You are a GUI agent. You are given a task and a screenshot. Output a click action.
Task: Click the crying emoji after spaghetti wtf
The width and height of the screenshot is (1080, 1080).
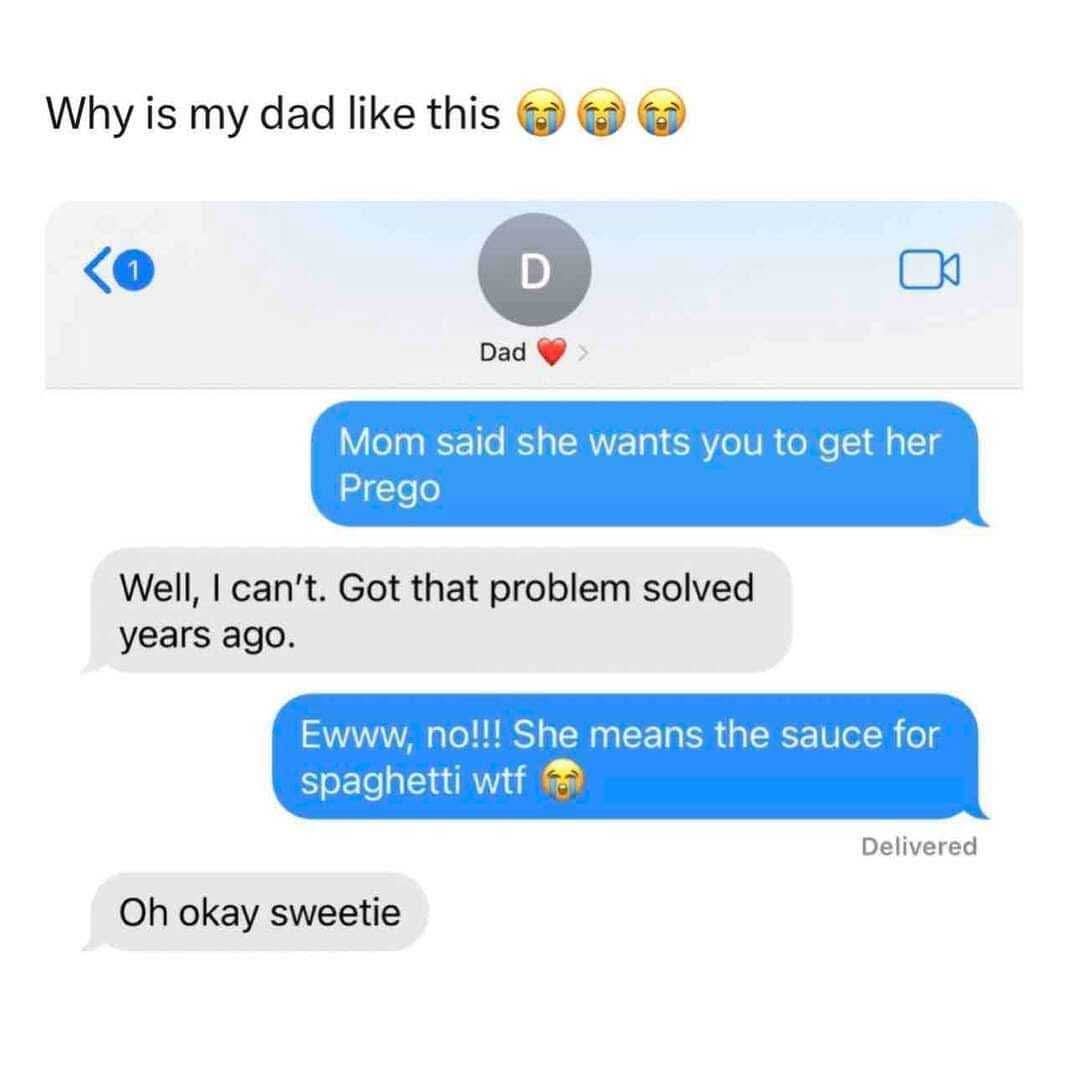click(x=563, y=780)
